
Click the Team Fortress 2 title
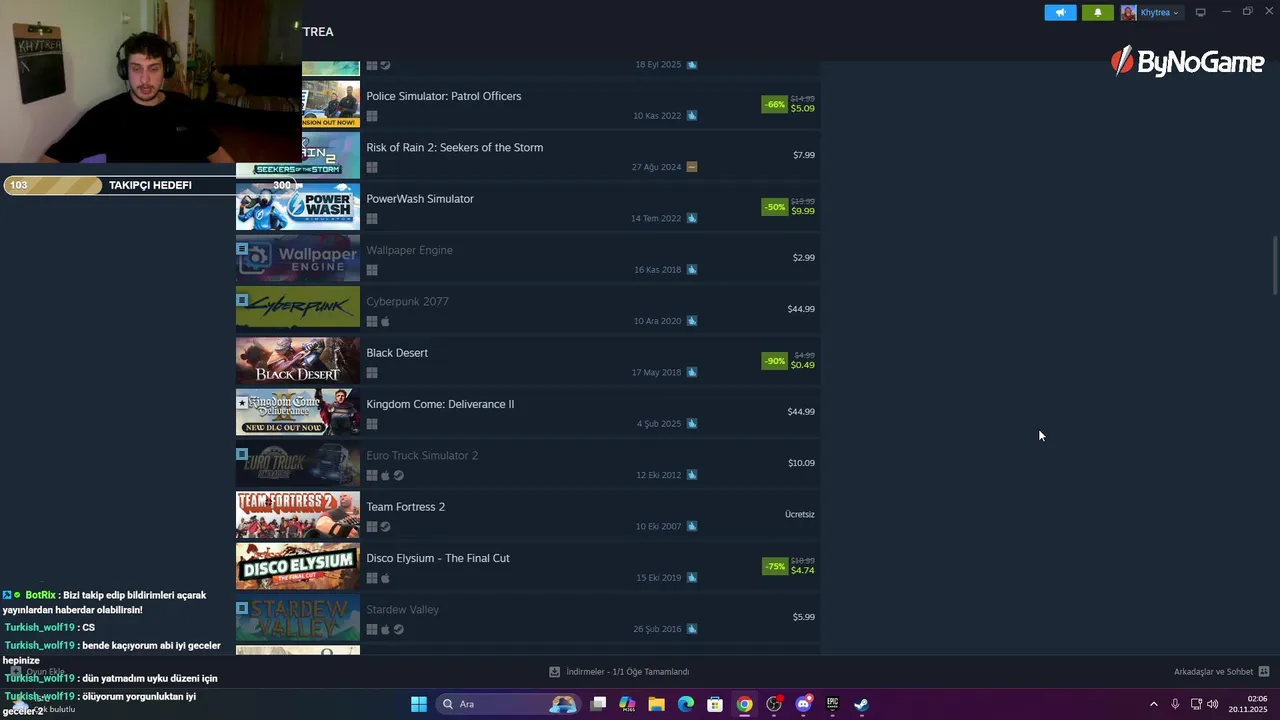406,507
